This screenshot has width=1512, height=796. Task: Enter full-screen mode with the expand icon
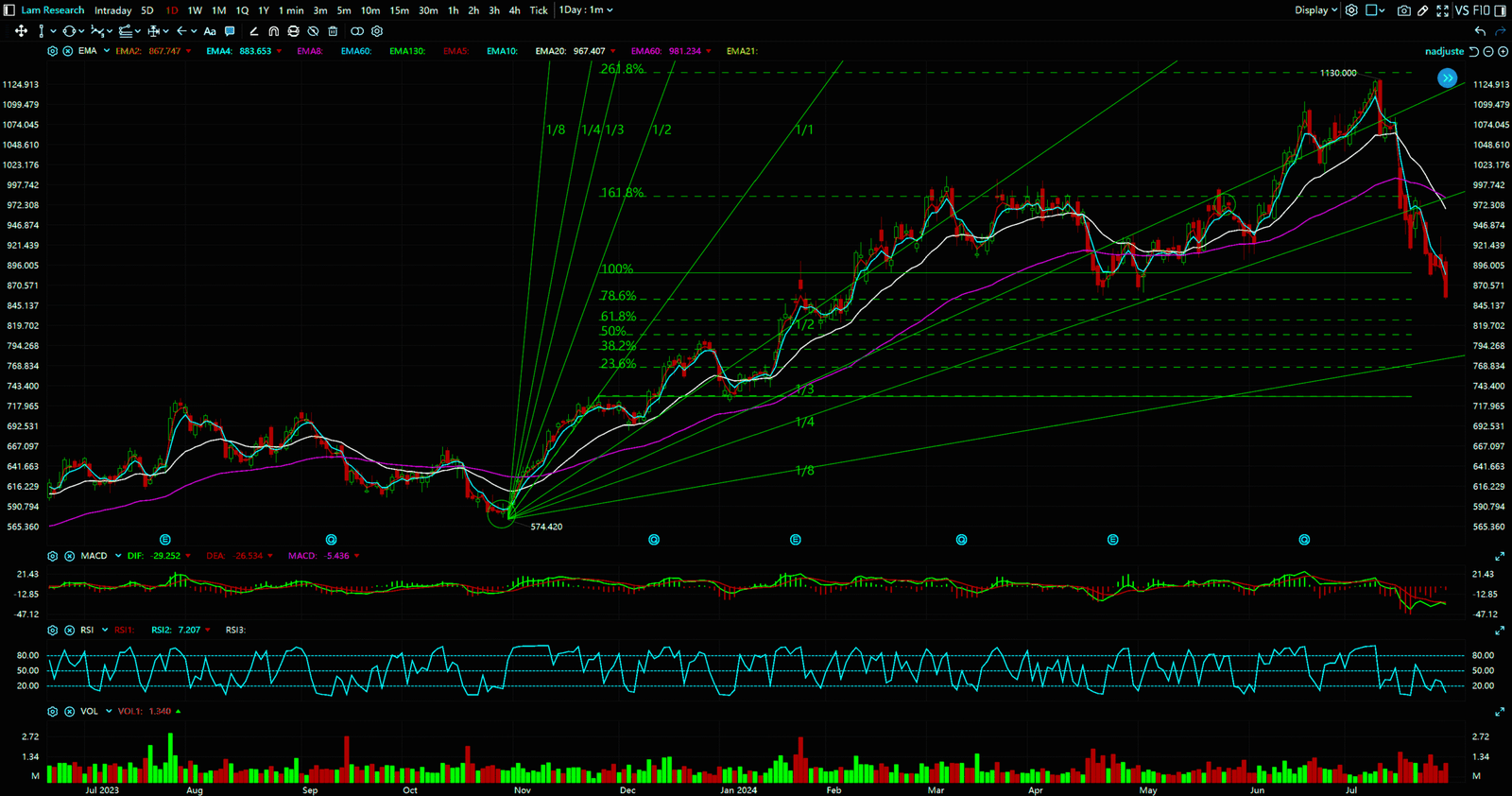pyautogui.click(x=1442, y=10)
